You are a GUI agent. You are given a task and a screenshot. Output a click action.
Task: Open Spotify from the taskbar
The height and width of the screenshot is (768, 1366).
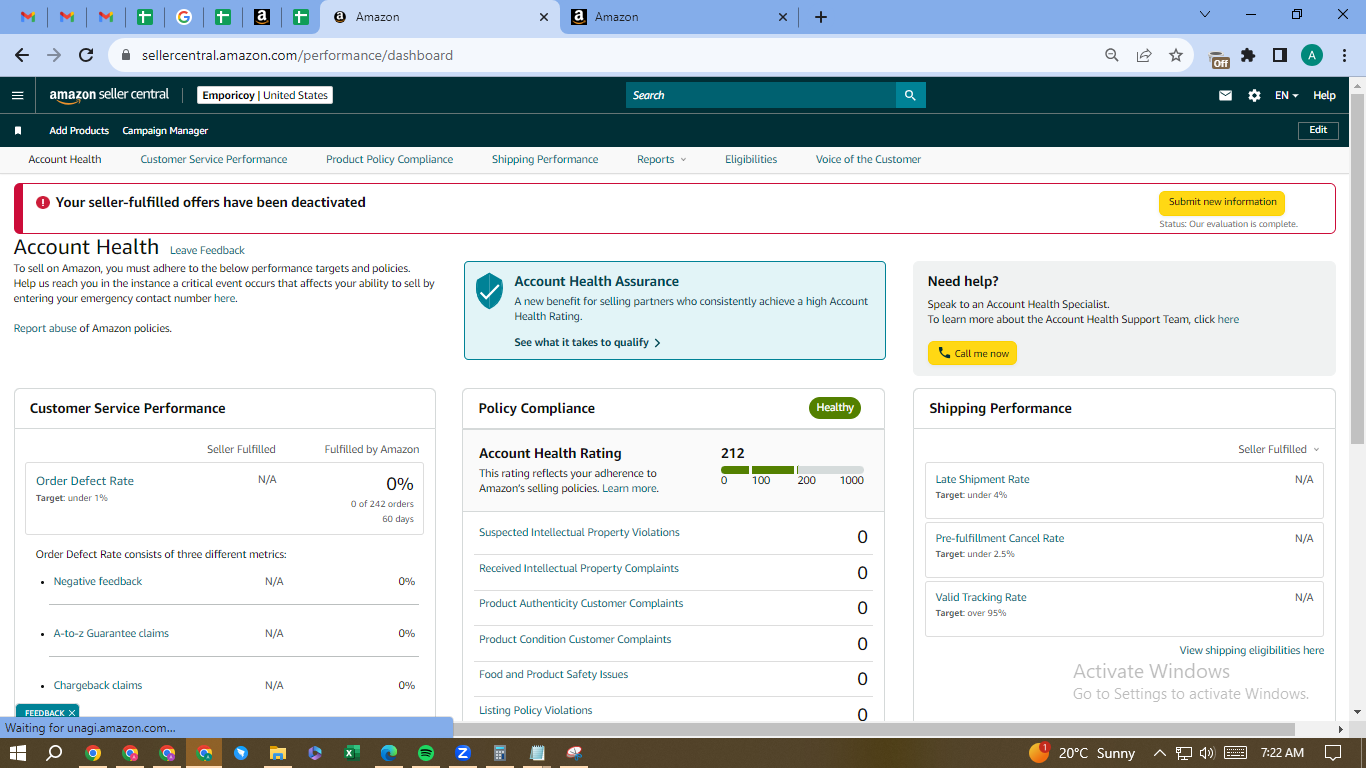(426, 753)
